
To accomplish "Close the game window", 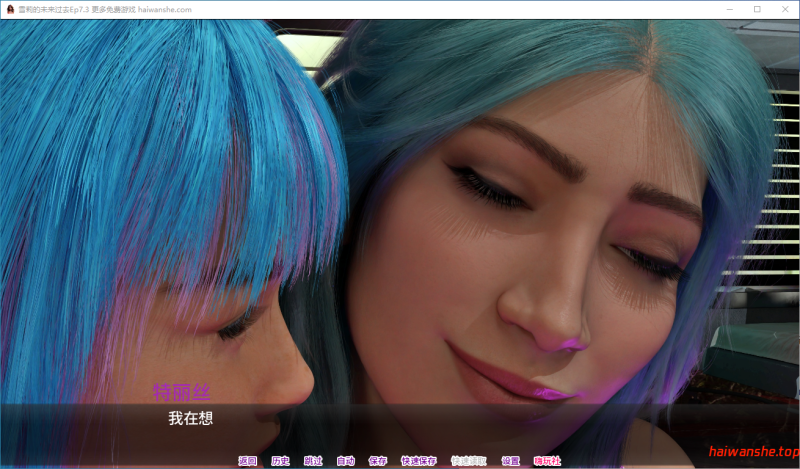I will tap(784, 9).
